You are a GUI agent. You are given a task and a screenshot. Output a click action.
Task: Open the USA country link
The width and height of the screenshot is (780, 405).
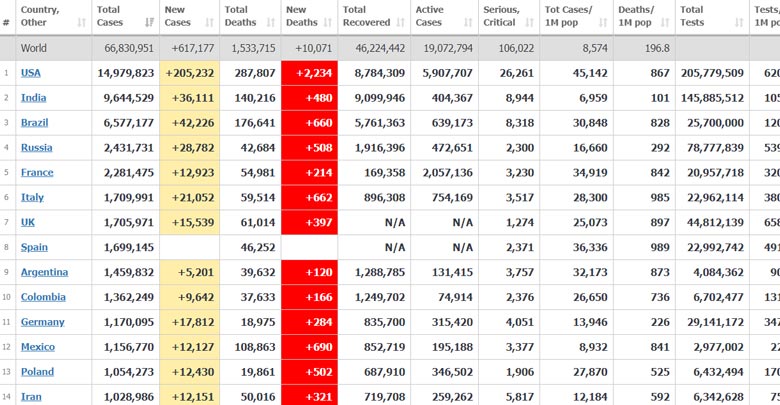(31, 73)
